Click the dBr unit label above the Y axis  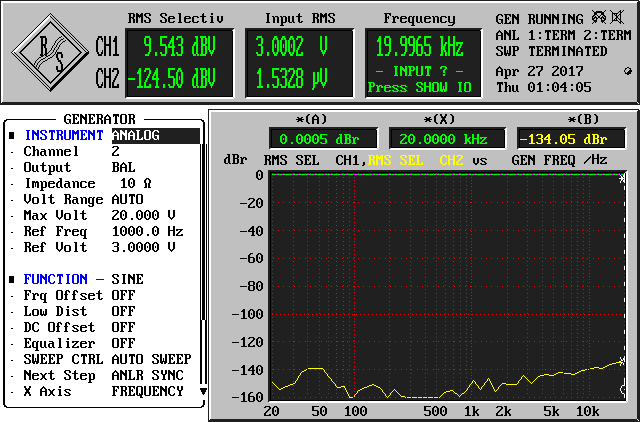click(x=235, y=160)
